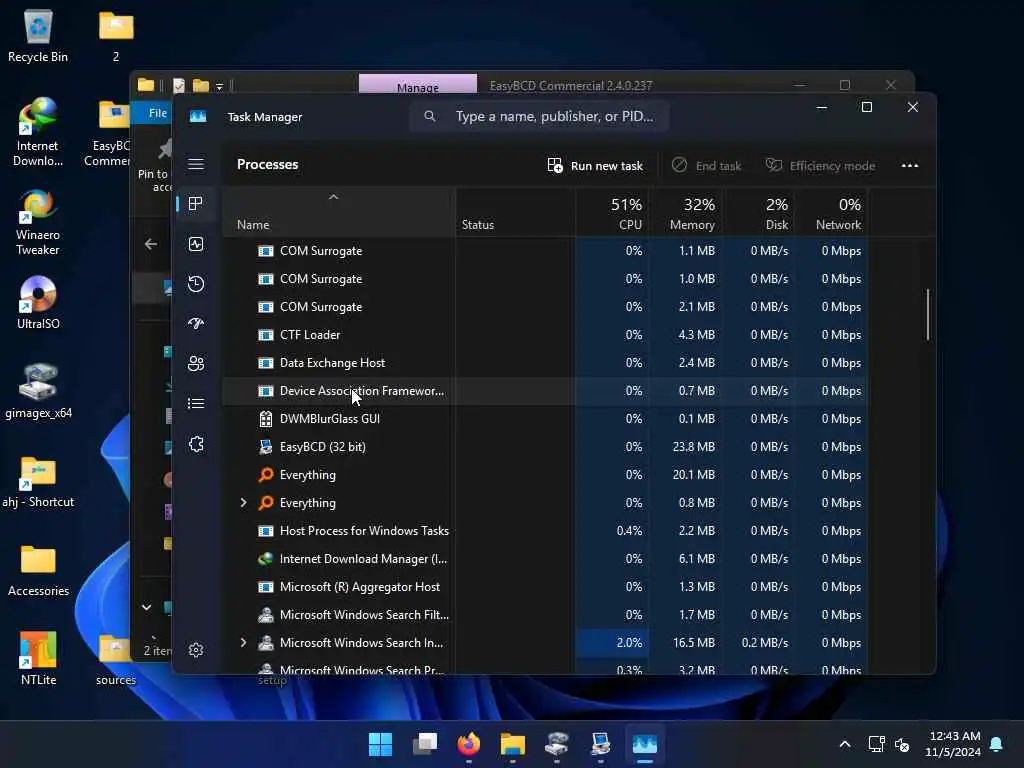
Task: Click the EasyBCD process icon in list
Action: 266,447
